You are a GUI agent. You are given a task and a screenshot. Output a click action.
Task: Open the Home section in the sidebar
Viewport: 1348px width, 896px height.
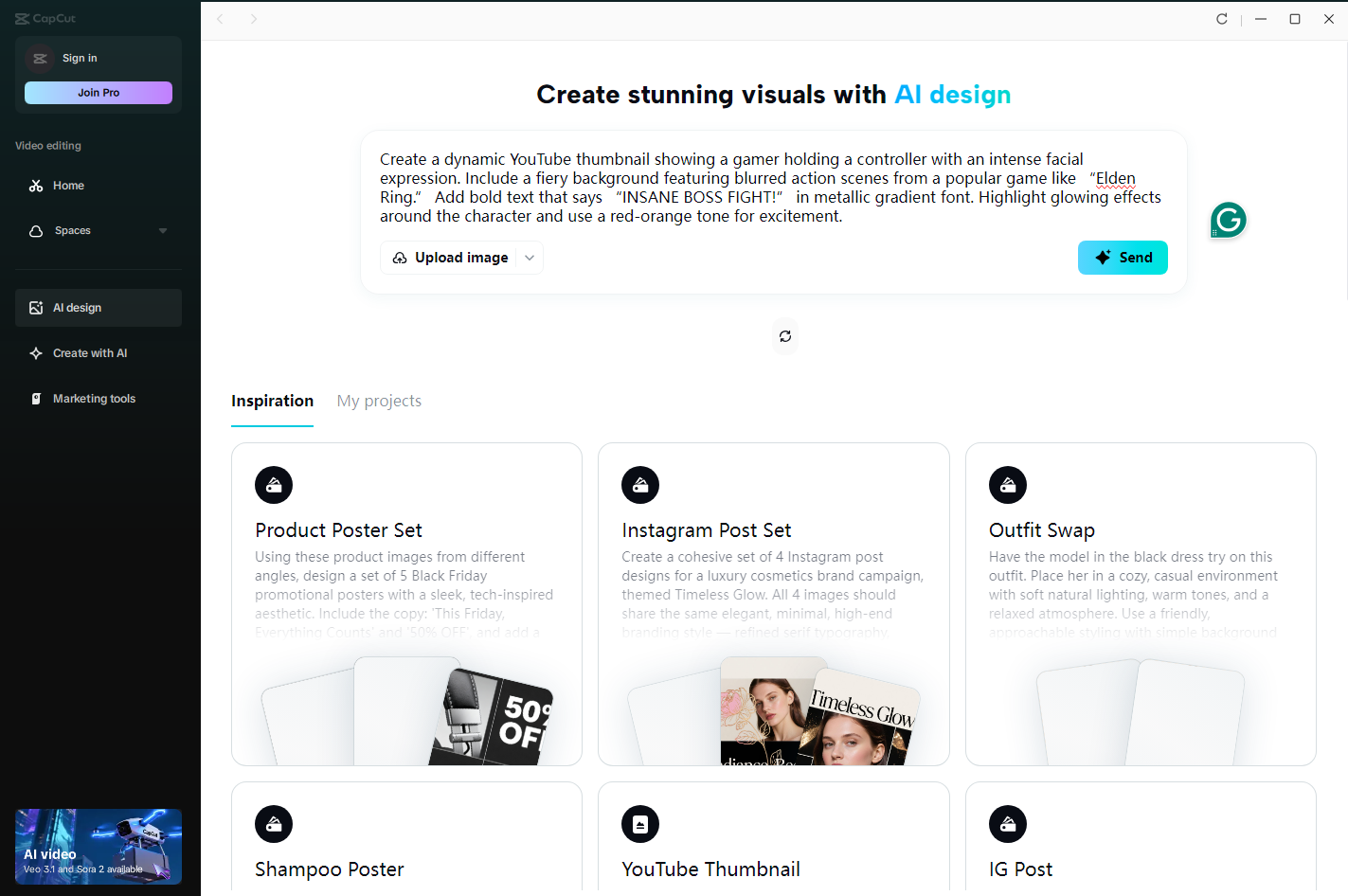pyautogui.click(x=69, y=185)
